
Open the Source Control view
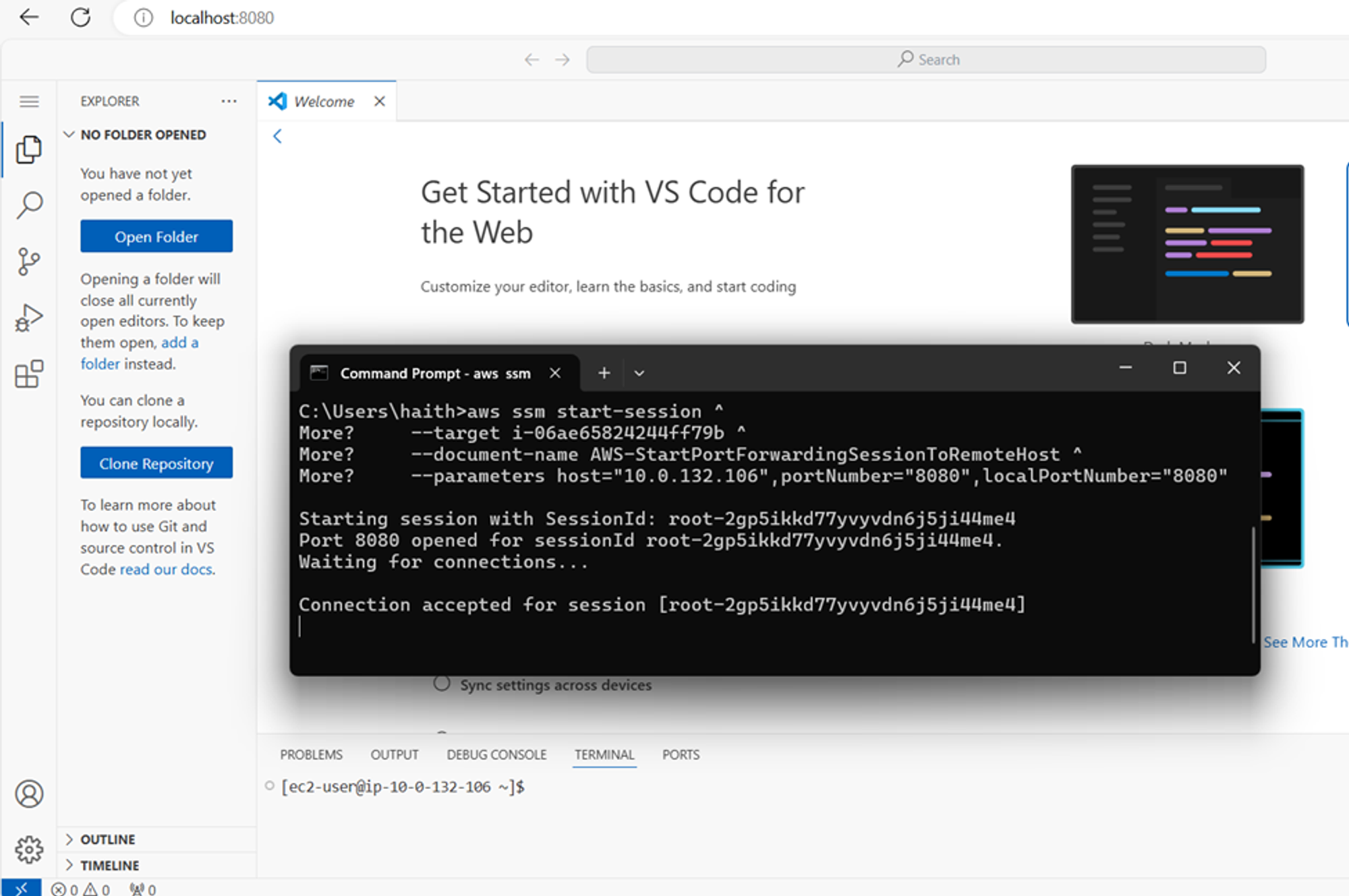pyautogui.click(x=29, y=262)
